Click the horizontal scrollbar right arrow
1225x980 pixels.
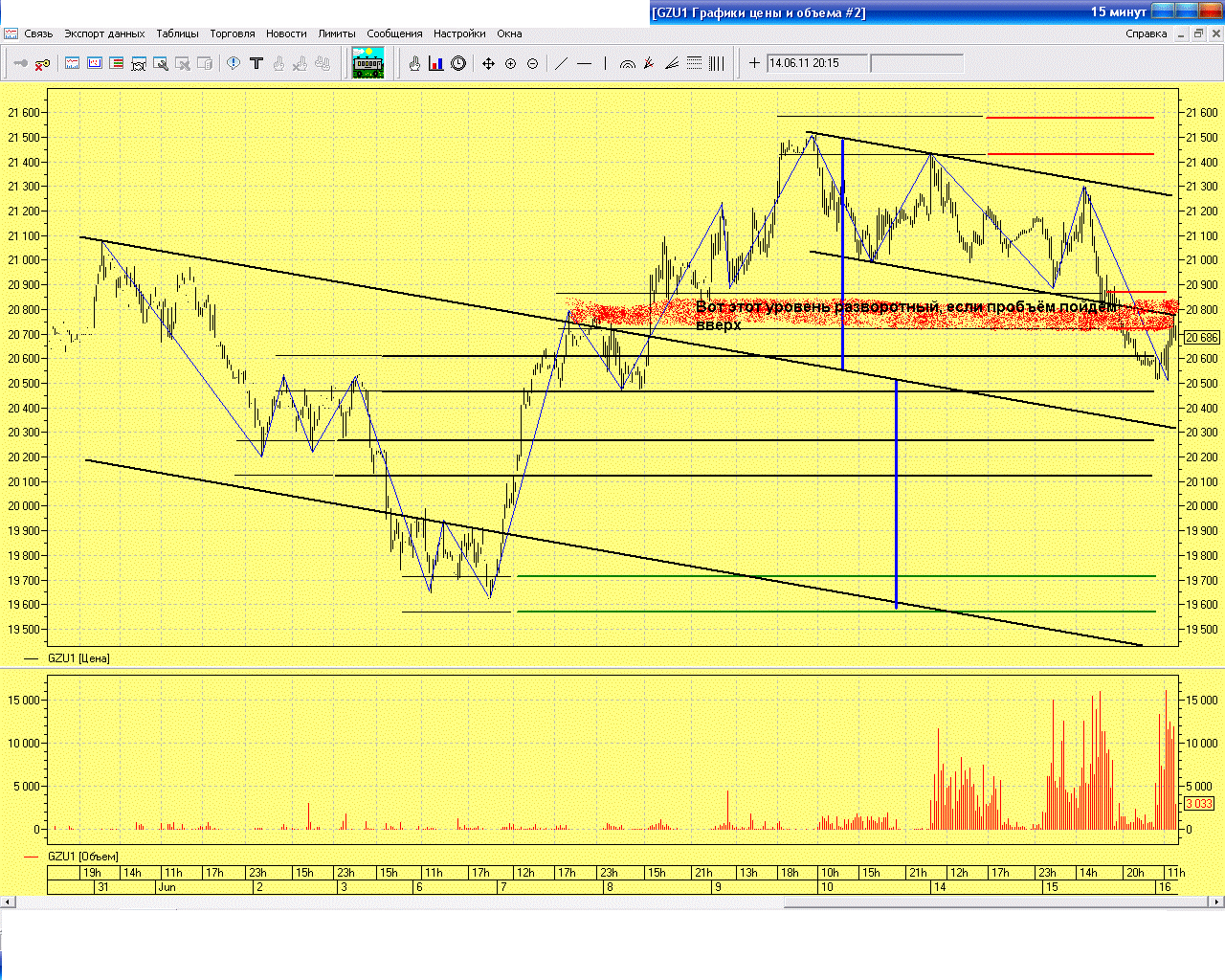(x=1217, y=902)
